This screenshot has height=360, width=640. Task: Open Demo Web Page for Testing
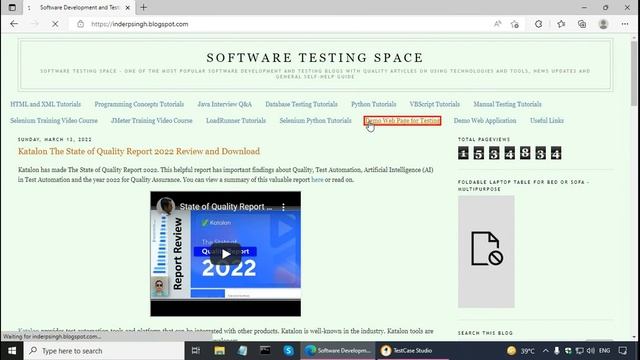pyautogui.click(x=402, y=120)
